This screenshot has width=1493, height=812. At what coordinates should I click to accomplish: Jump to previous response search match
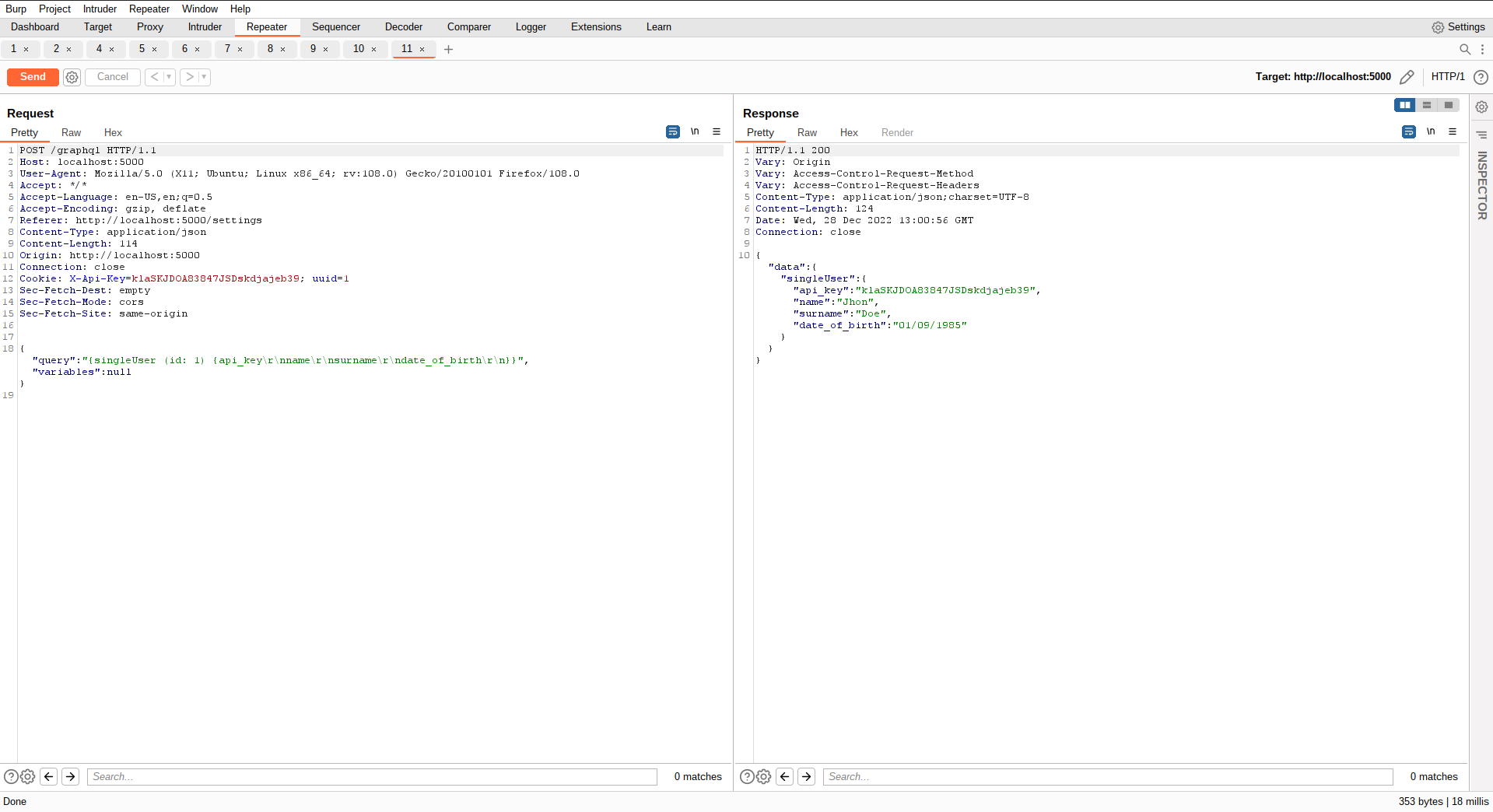[785, 776]
